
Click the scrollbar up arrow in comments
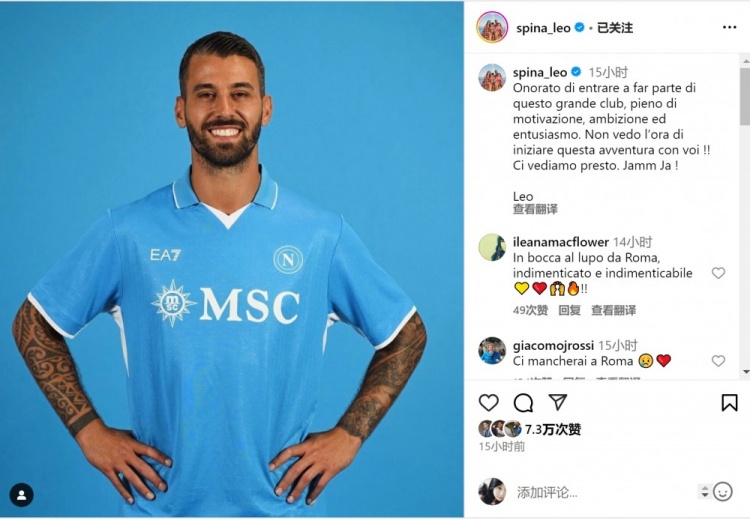click(745, 61)
